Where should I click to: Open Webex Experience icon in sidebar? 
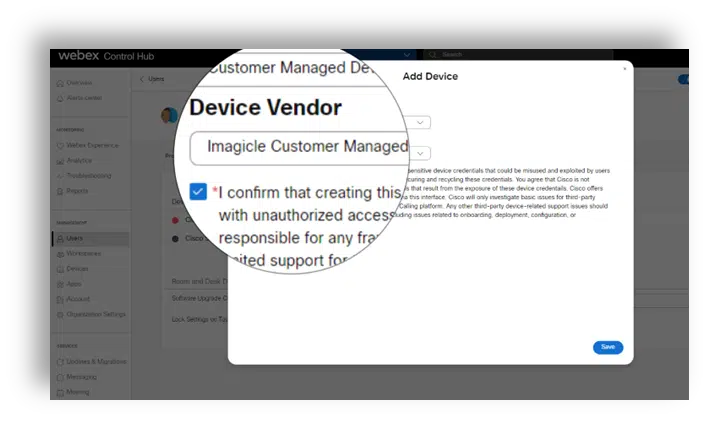click(x=59, y=145)
